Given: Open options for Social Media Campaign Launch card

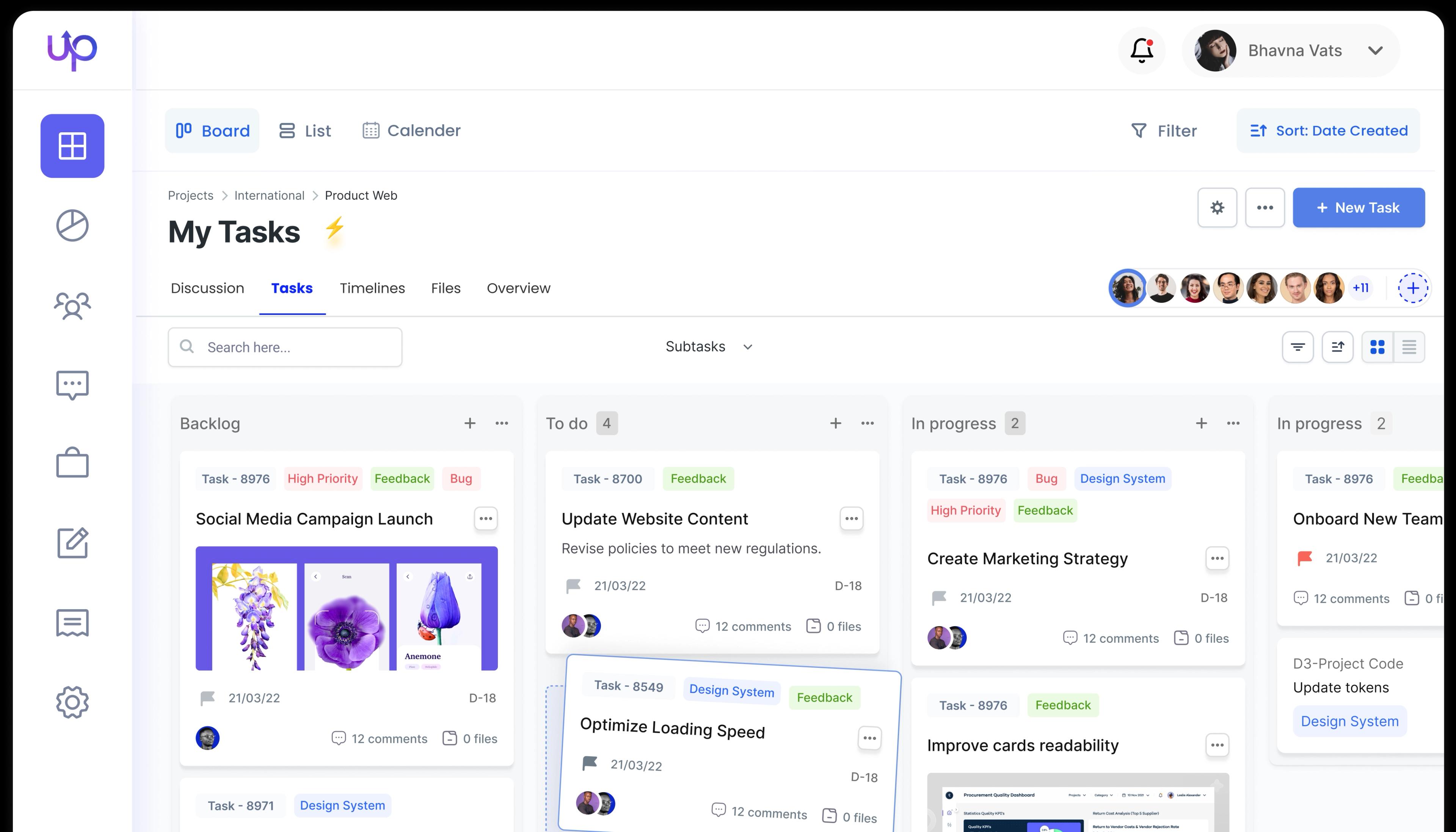Looking at the screenshot, I should pyautogui.click(x=486, y=519).
